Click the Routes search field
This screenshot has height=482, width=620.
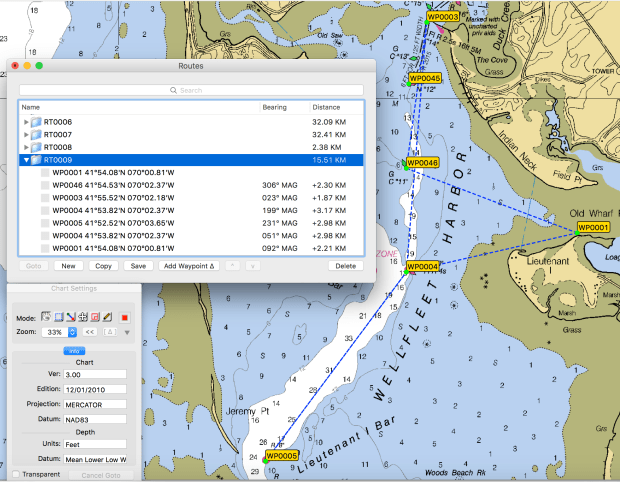pyautogui.click(x=190, y=90)
